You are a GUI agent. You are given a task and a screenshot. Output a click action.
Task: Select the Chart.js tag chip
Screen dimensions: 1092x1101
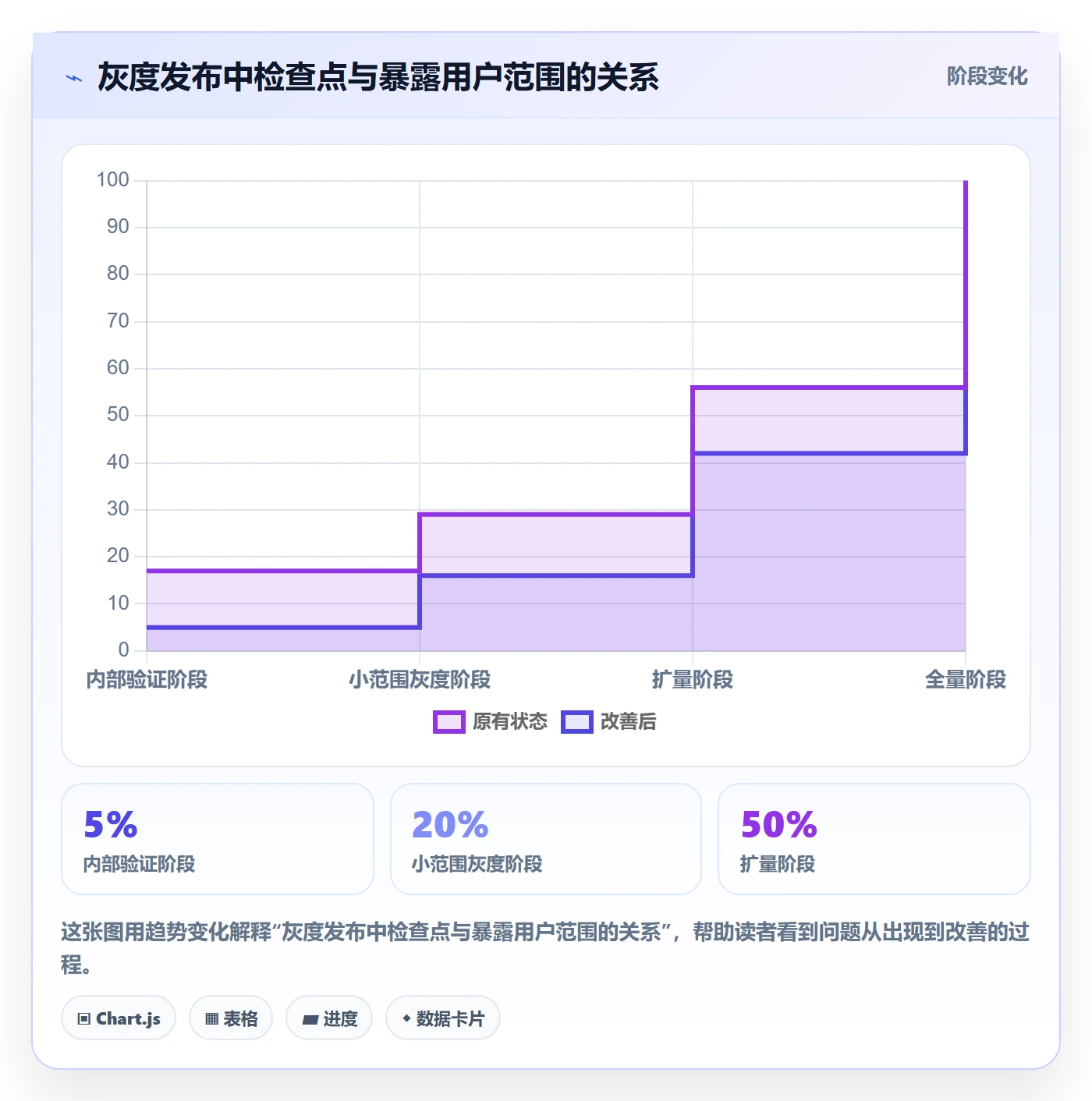tap(119, 1018)
